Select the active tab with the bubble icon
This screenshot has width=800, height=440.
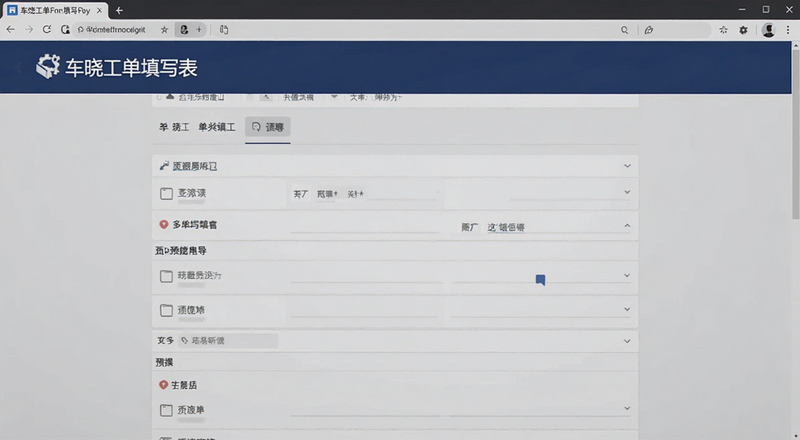tap(268, 127)
